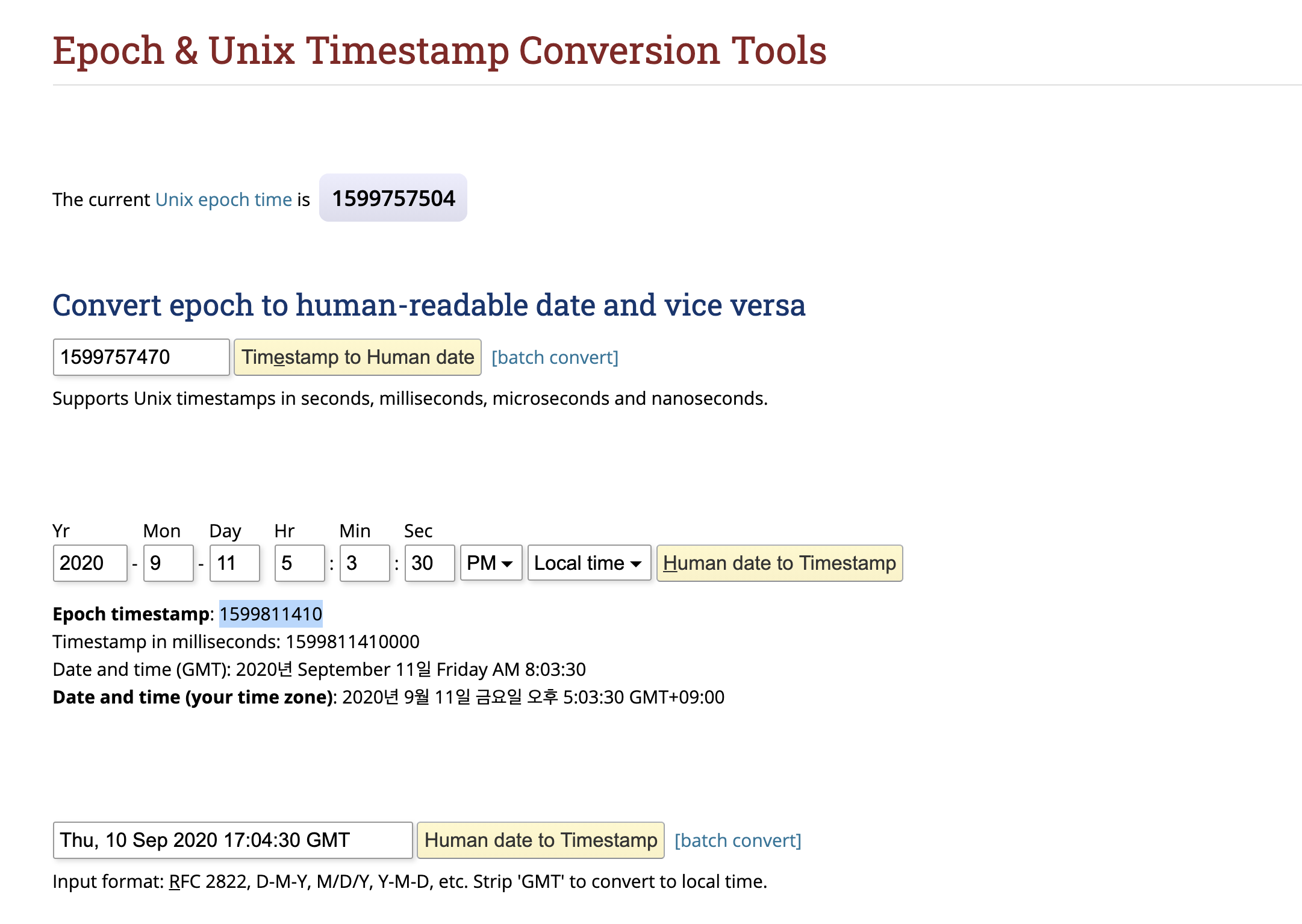Click the 'Epoch & Unix Timestamp Conversion Tools' heading

click(439, 50)
